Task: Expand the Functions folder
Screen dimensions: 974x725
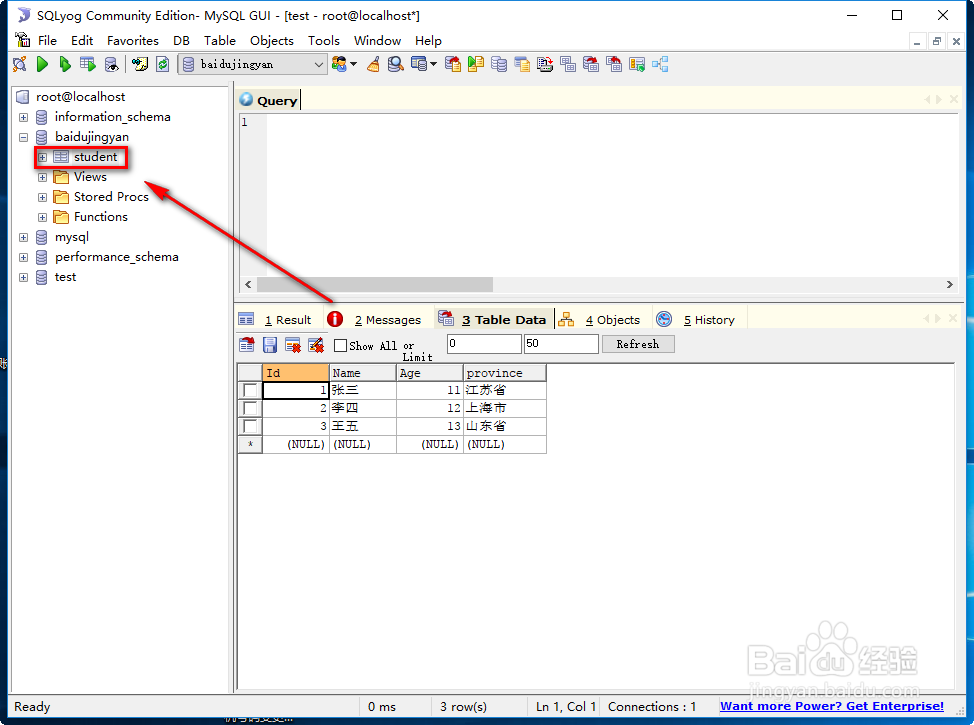Action: pos(42,217)
